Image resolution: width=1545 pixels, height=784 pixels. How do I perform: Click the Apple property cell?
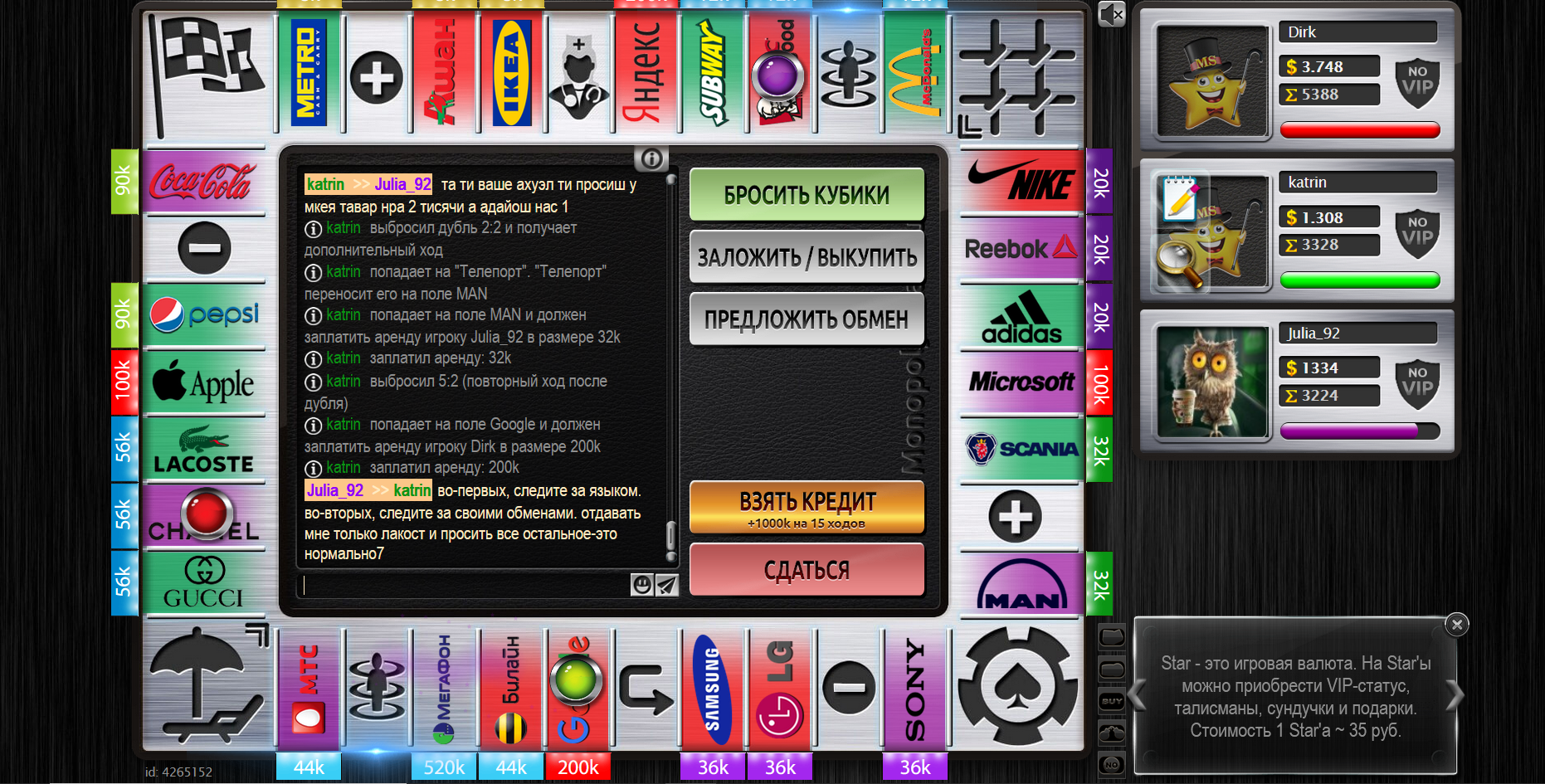(x=204, y=382)
